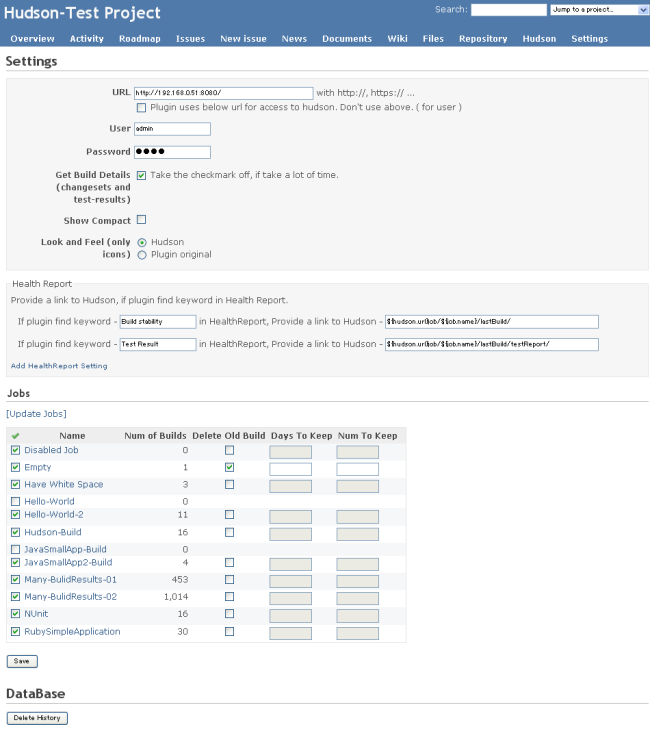Screen dimensions: 650x729
Task: Open the Overview tab
Action: pyautogui.click(x=33, y=39)
